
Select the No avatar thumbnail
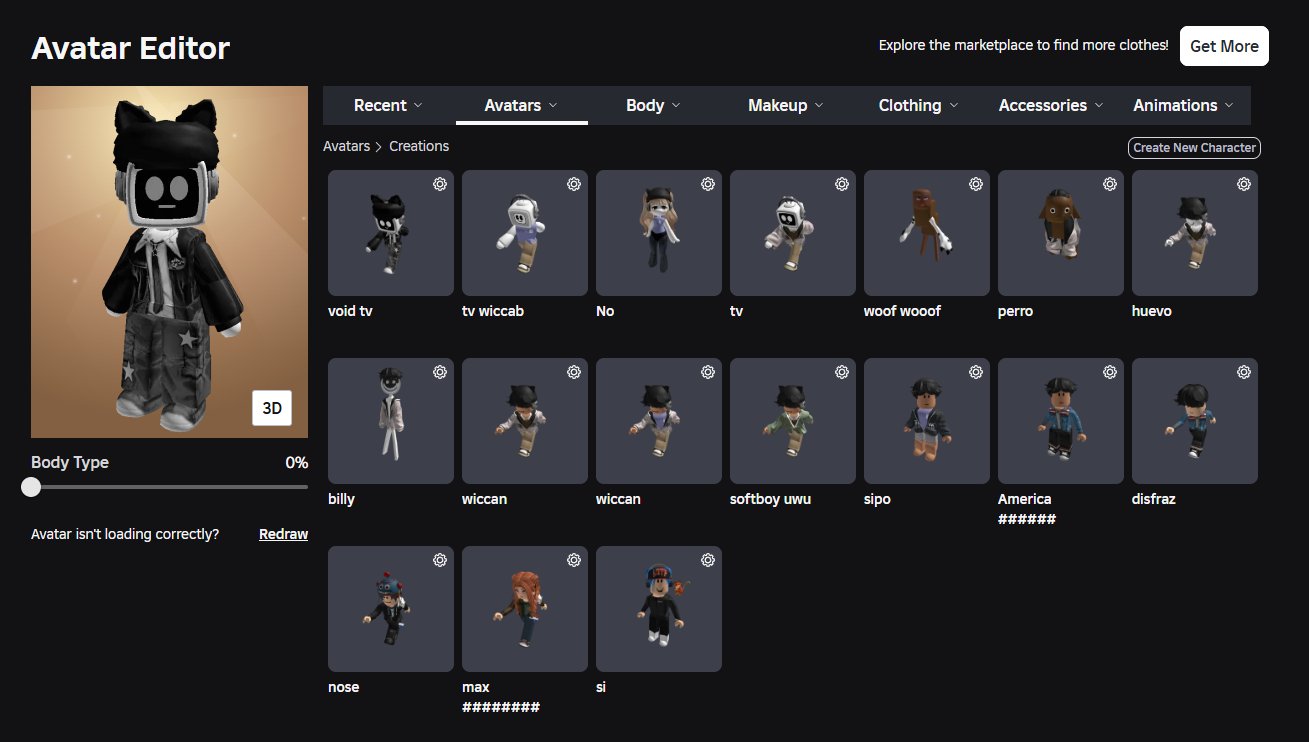pos(659,233)
